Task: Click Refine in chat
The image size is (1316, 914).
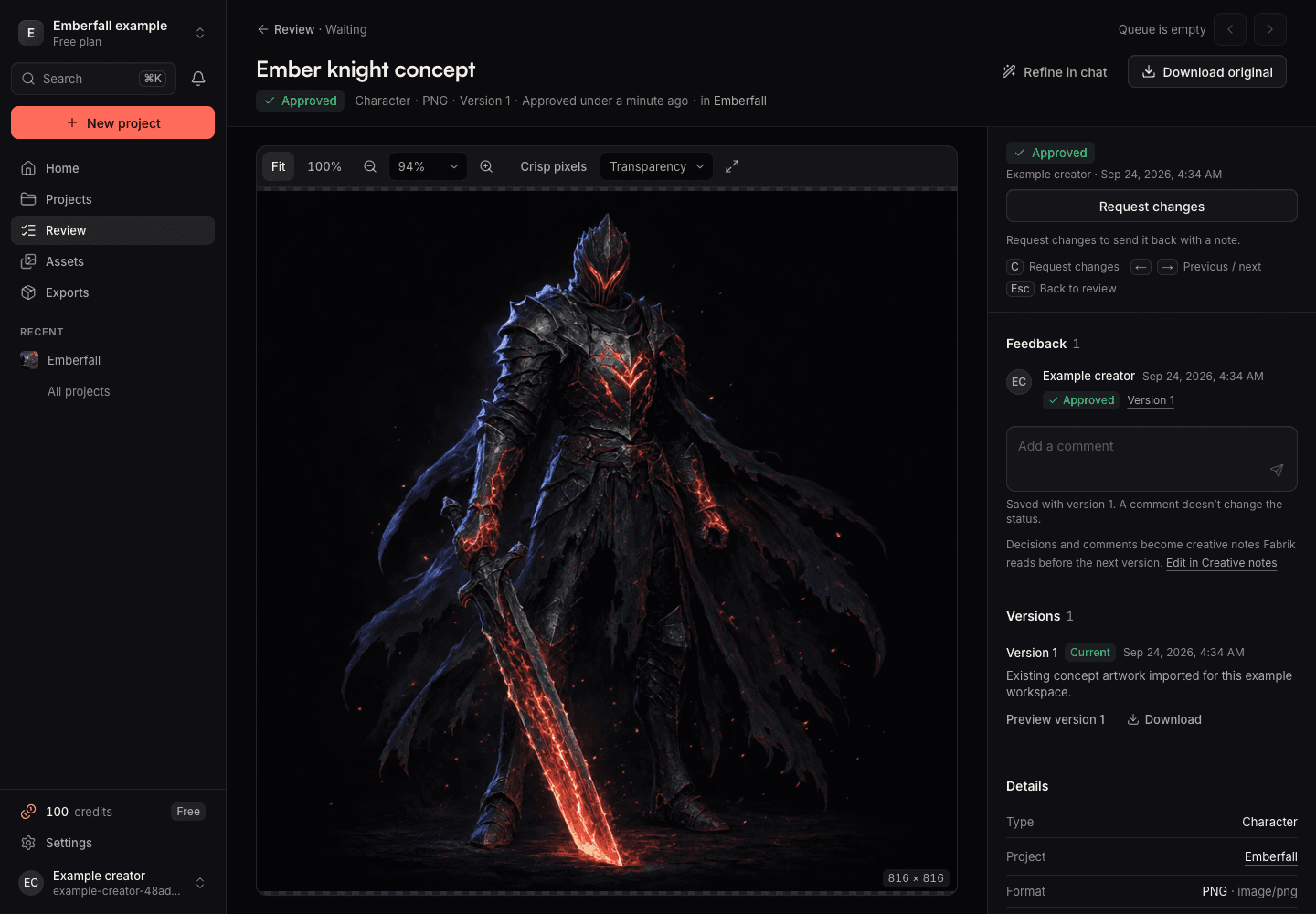Action: pos(1055,71)
